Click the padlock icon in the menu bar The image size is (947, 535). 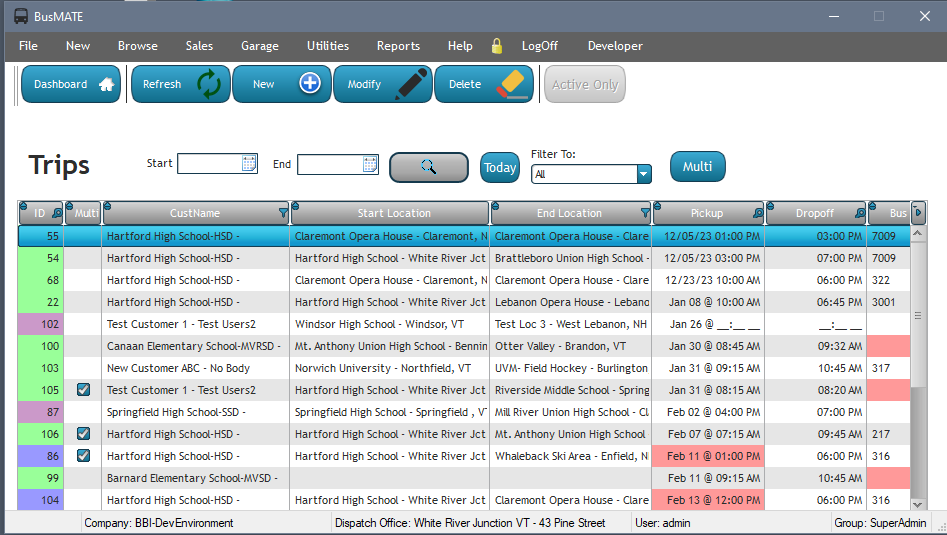pyautogui.click(x=497, y=46)
